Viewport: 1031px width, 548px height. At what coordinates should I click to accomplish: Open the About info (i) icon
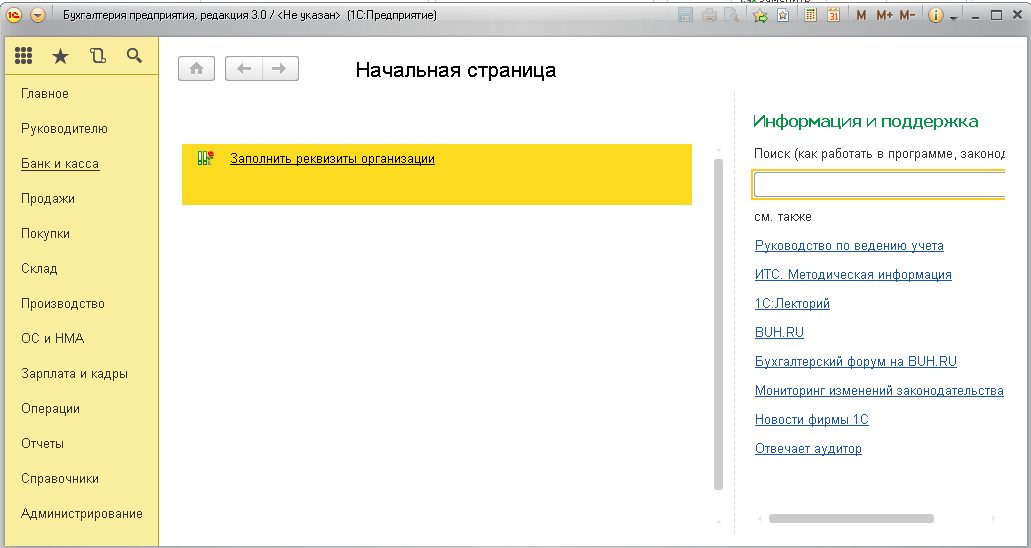[936, 15]
